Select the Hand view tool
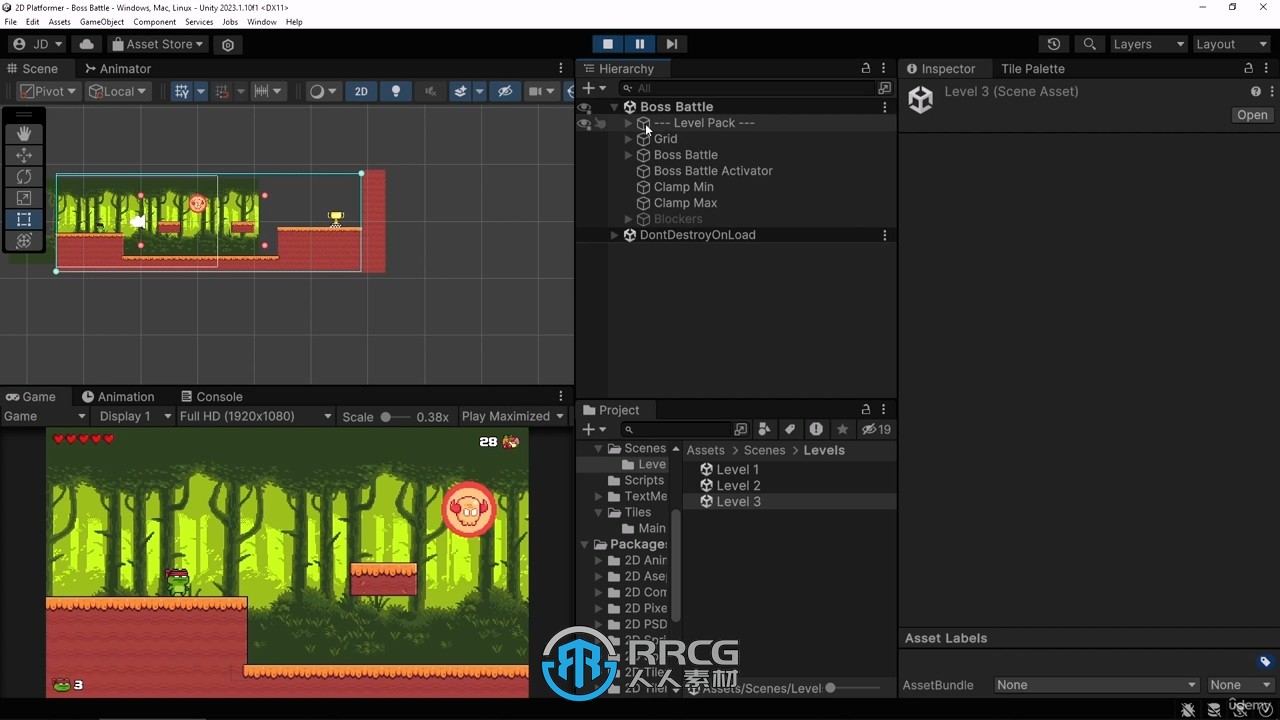This screenshot has height=720, width=1280. point(24,134)
